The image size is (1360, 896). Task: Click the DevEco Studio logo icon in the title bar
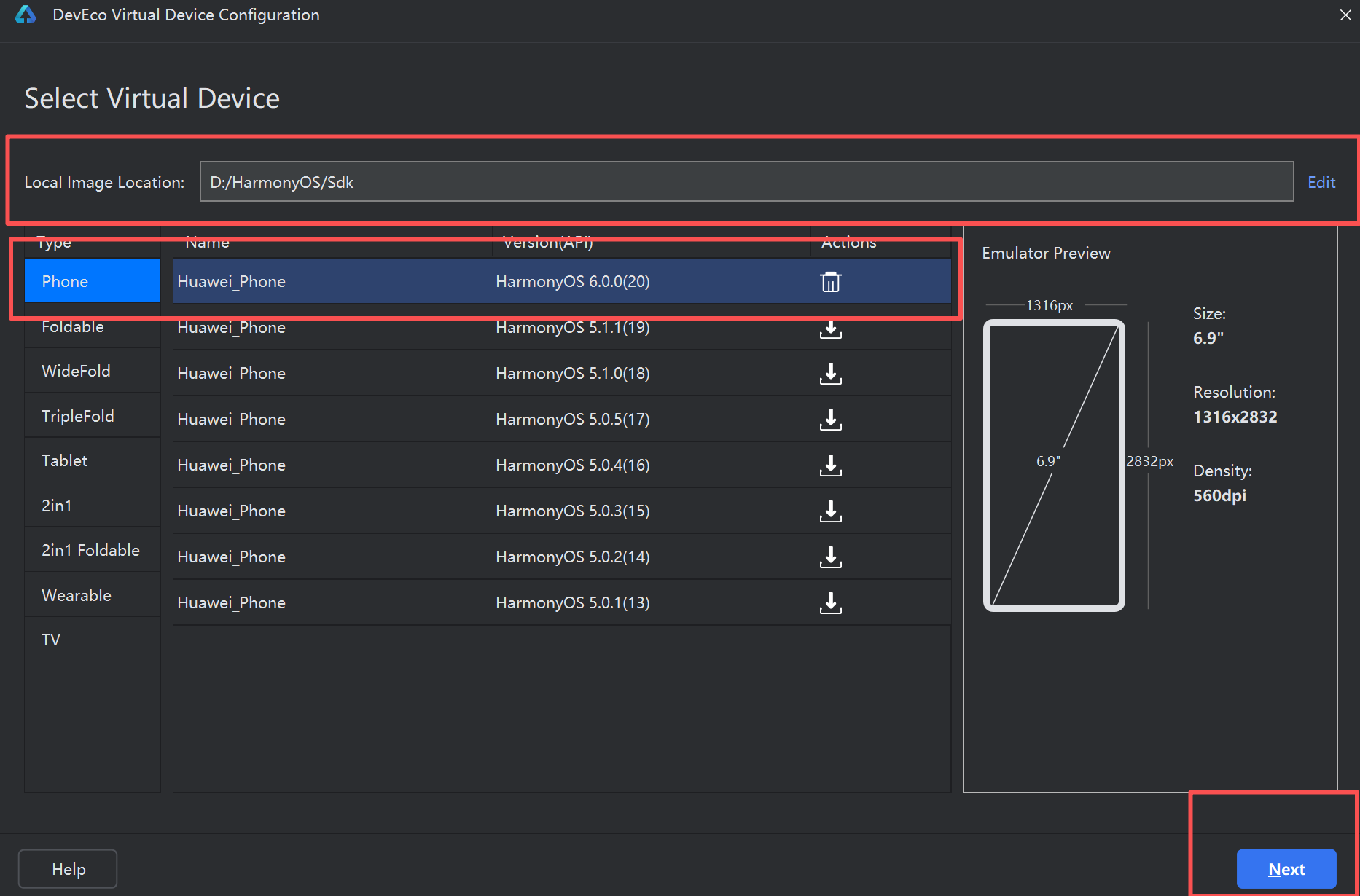click(26, 15)
